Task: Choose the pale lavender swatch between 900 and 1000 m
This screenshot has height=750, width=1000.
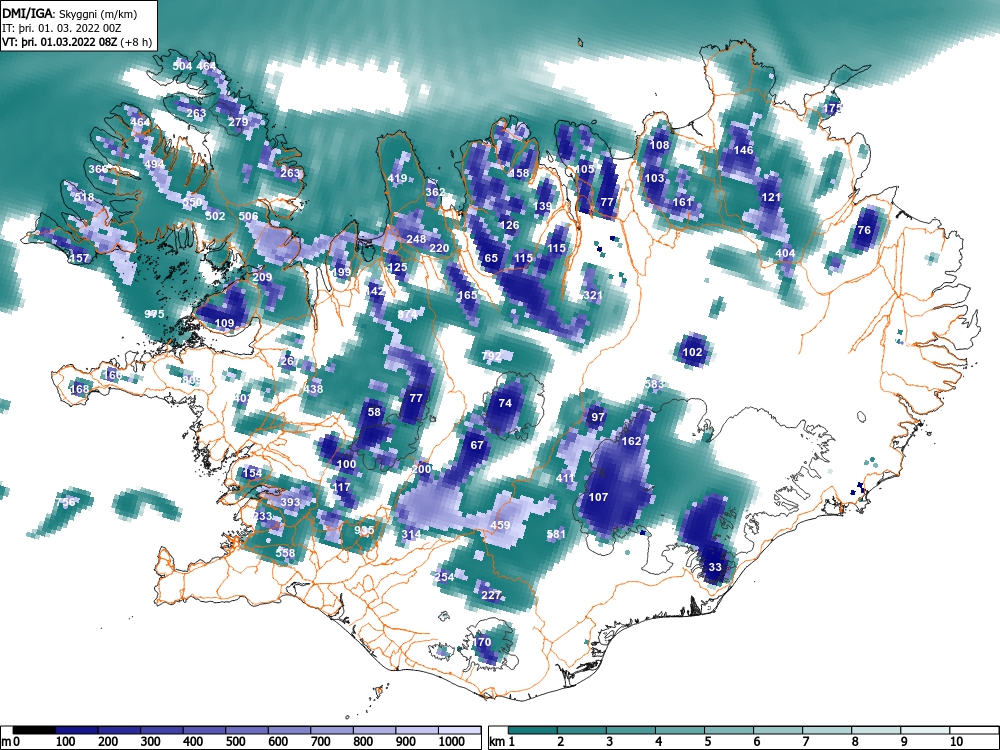Action: tap(417, 730)
